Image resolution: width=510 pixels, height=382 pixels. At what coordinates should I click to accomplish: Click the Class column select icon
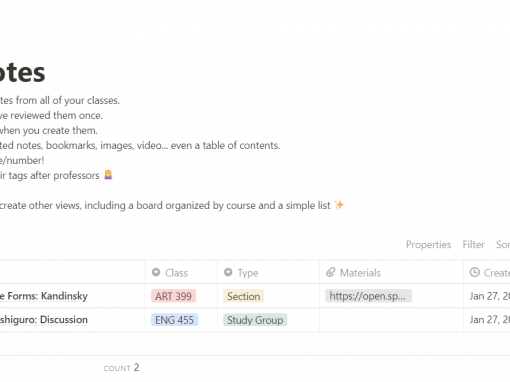point(156,272)
